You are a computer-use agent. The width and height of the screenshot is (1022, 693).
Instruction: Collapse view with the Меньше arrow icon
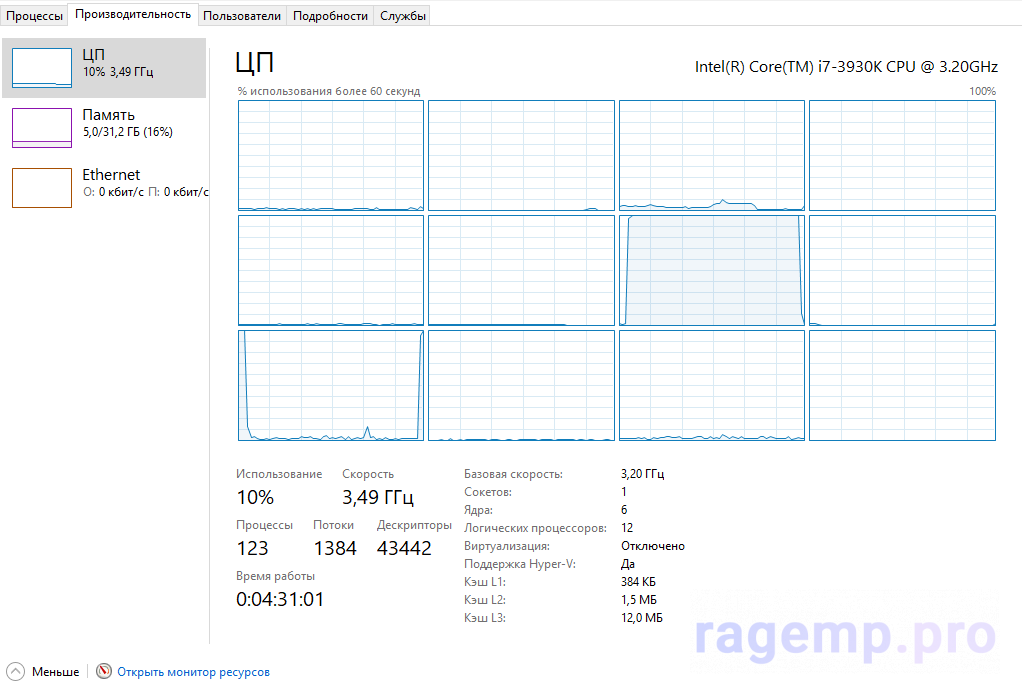pyautogui.click(x=15, y=672)
